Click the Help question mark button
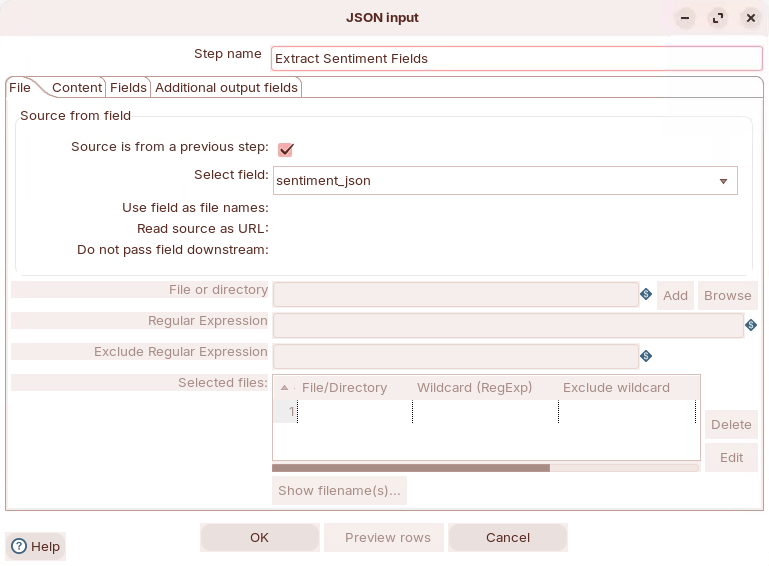The height and width of the screenshot is (566, 769). pyautogui.click(x=36, y=546)
